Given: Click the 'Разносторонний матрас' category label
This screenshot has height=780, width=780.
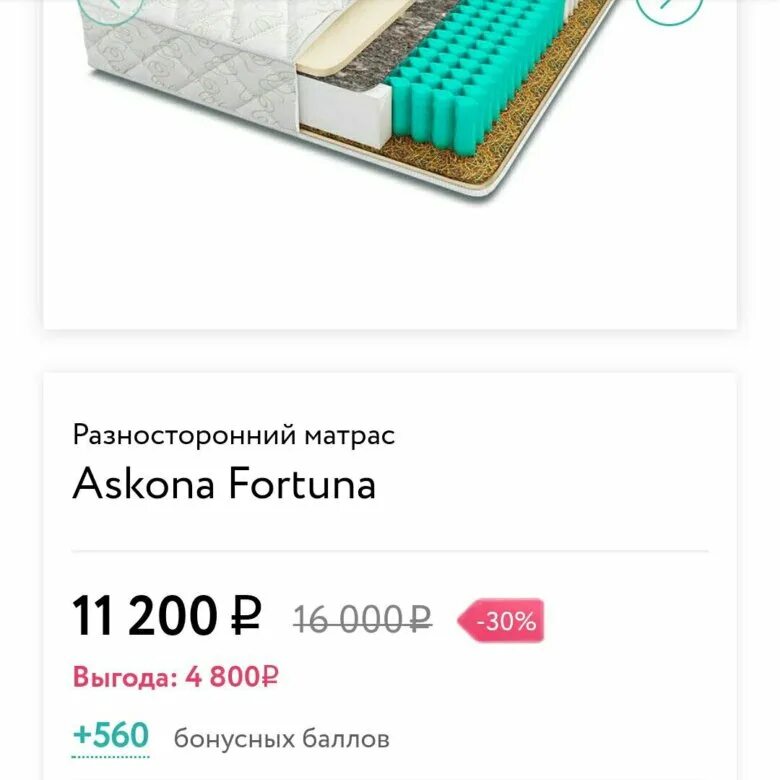Looking at the screenshot, I should click(x=233, y=435).
